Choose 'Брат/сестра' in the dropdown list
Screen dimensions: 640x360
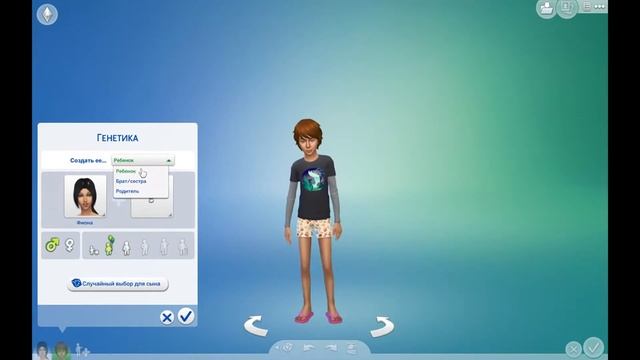(131, 181)
